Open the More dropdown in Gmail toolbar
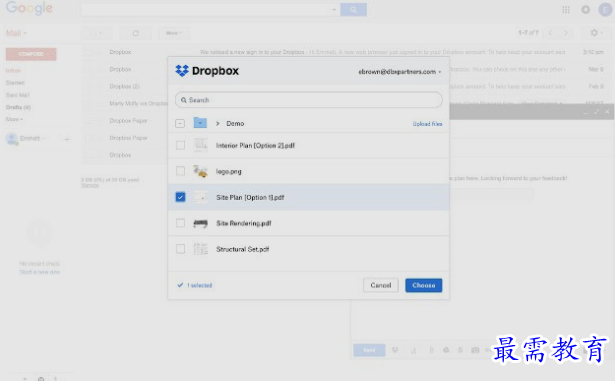615x381 pixels. click(x=174, y=33)
